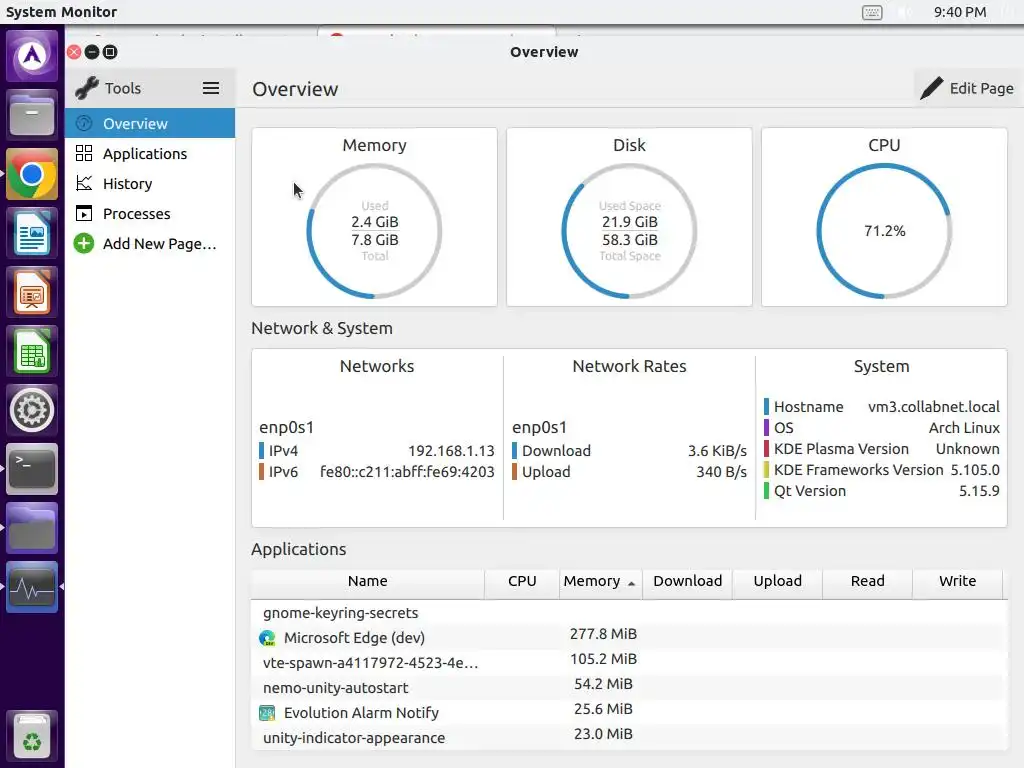Click the Disk usage pie chart
The image size is (1024, 768).
tap(629, 231)
